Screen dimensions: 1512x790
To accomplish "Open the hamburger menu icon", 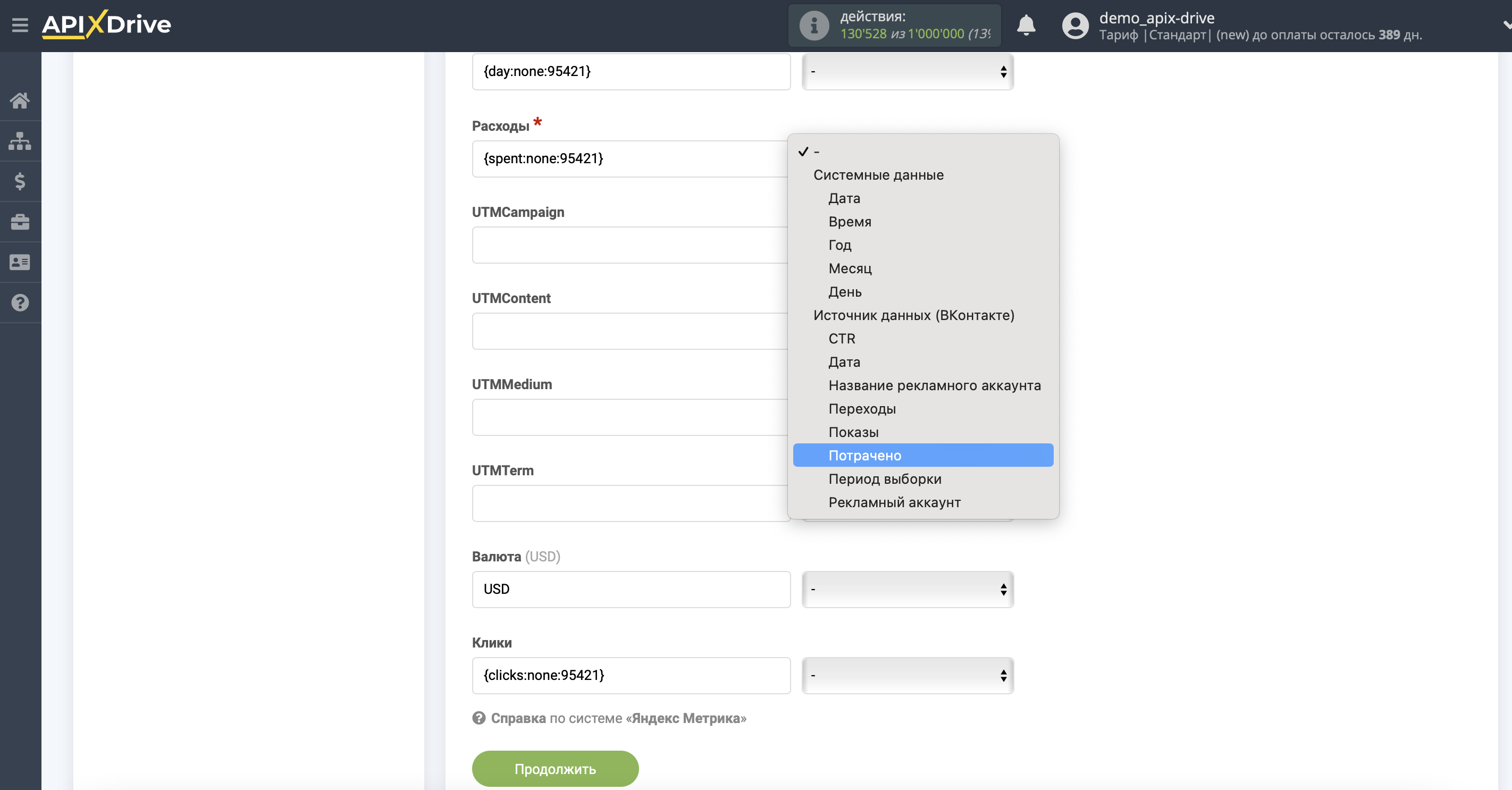I will tap(20, 25).
